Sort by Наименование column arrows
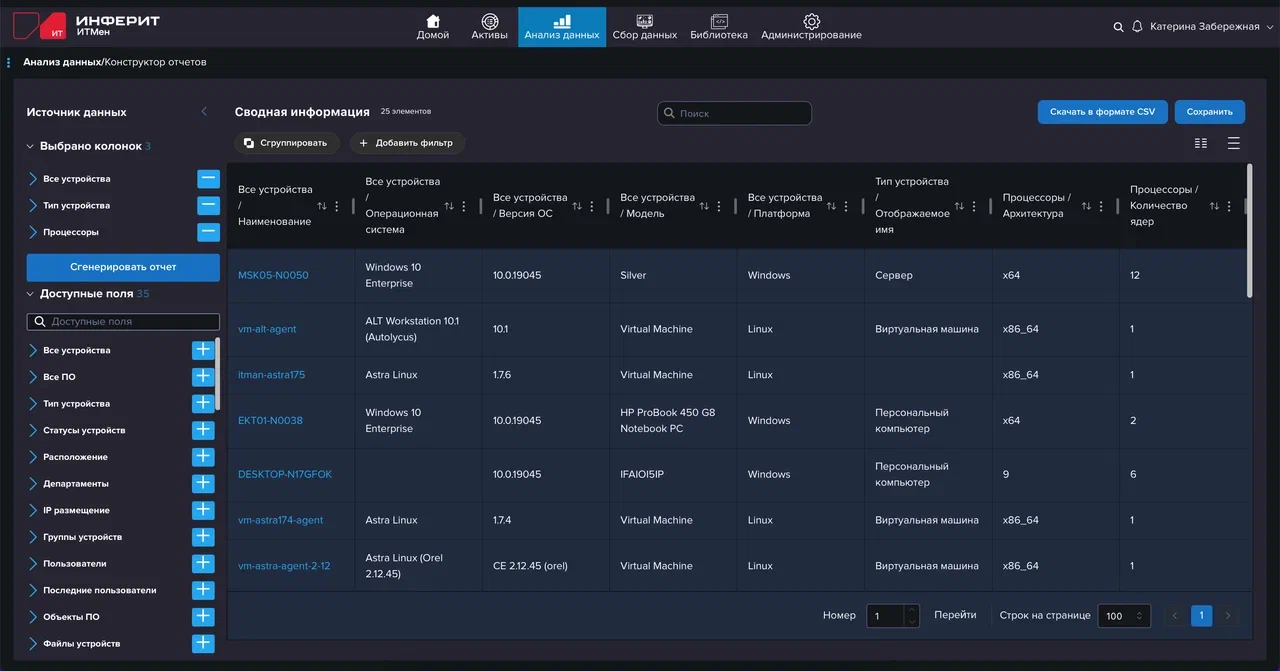 point(322,206)
